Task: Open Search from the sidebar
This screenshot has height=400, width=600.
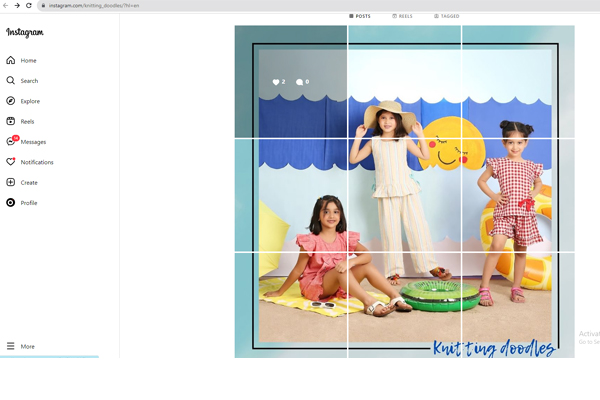Action: [x=11, y=81]
